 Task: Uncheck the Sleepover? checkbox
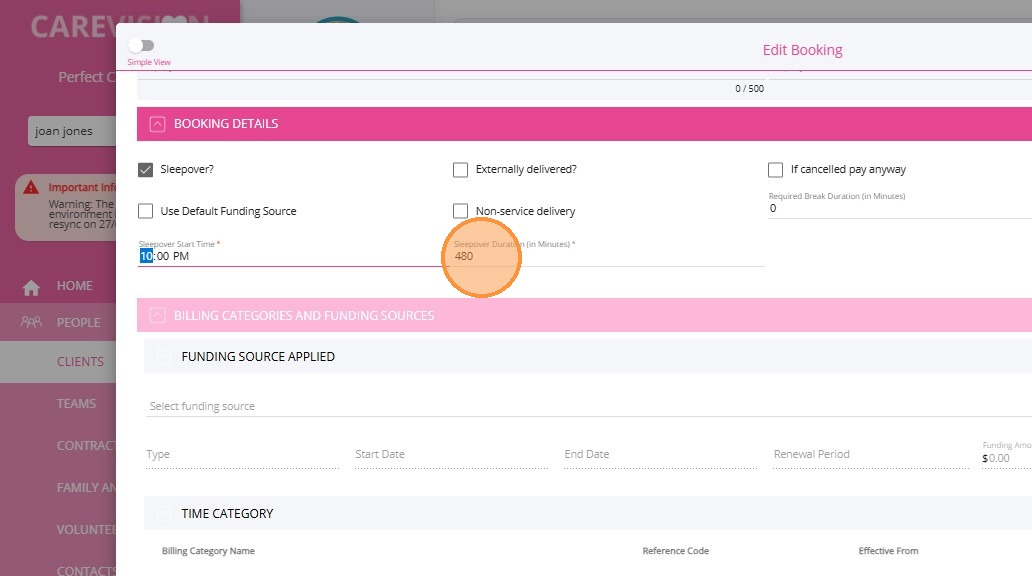(146, 170)
